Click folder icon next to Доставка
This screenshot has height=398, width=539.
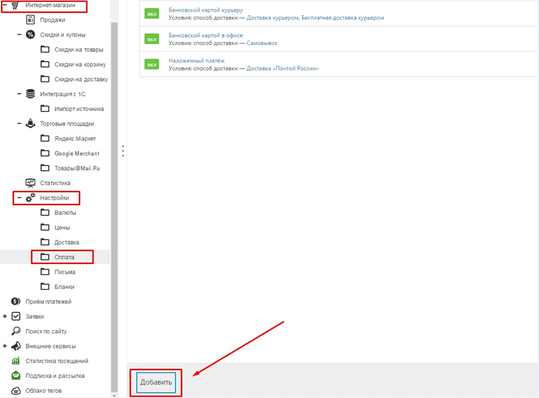click(x=45, y=242)
